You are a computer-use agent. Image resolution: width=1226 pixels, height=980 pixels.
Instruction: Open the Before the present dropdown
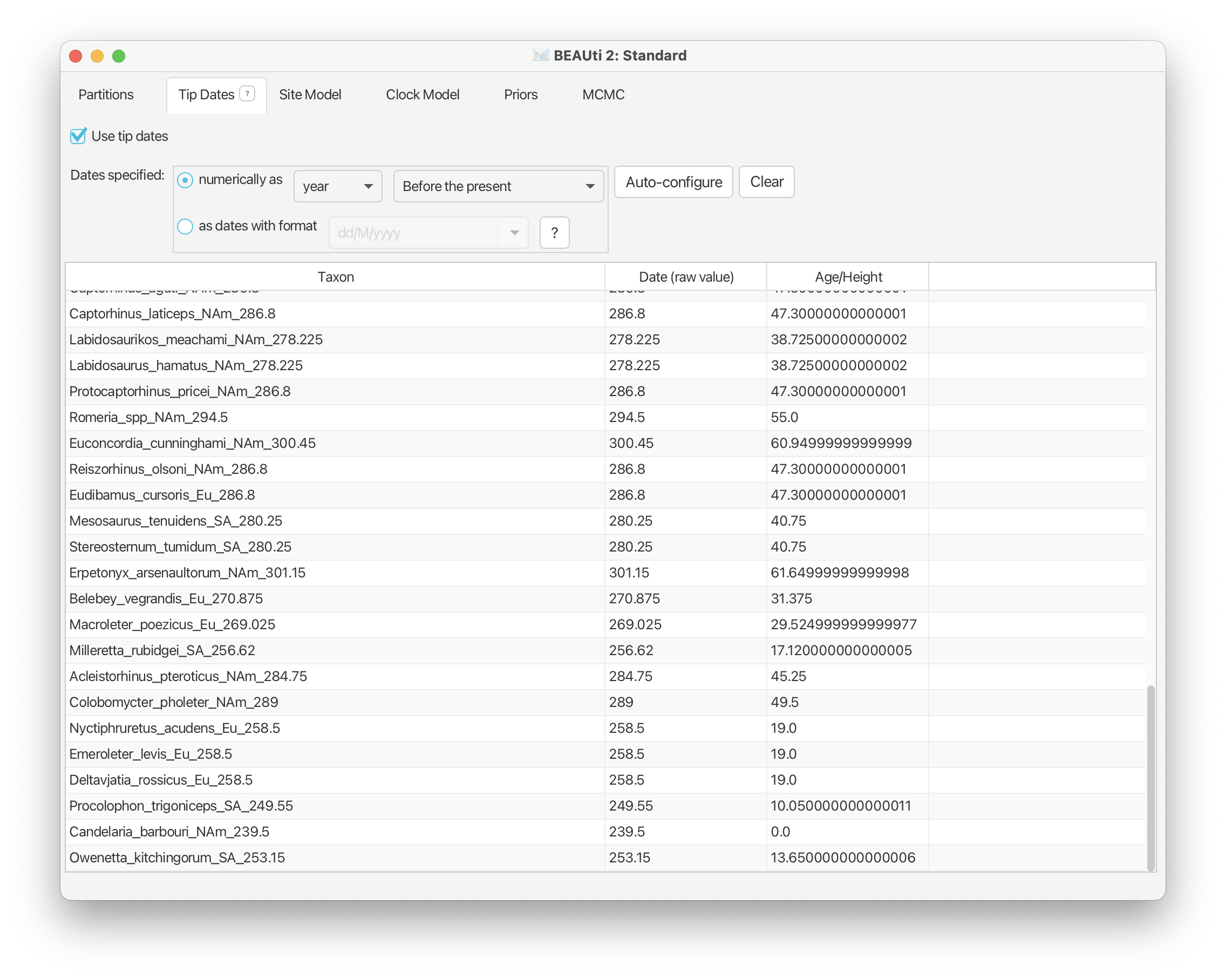coord(498,186)
